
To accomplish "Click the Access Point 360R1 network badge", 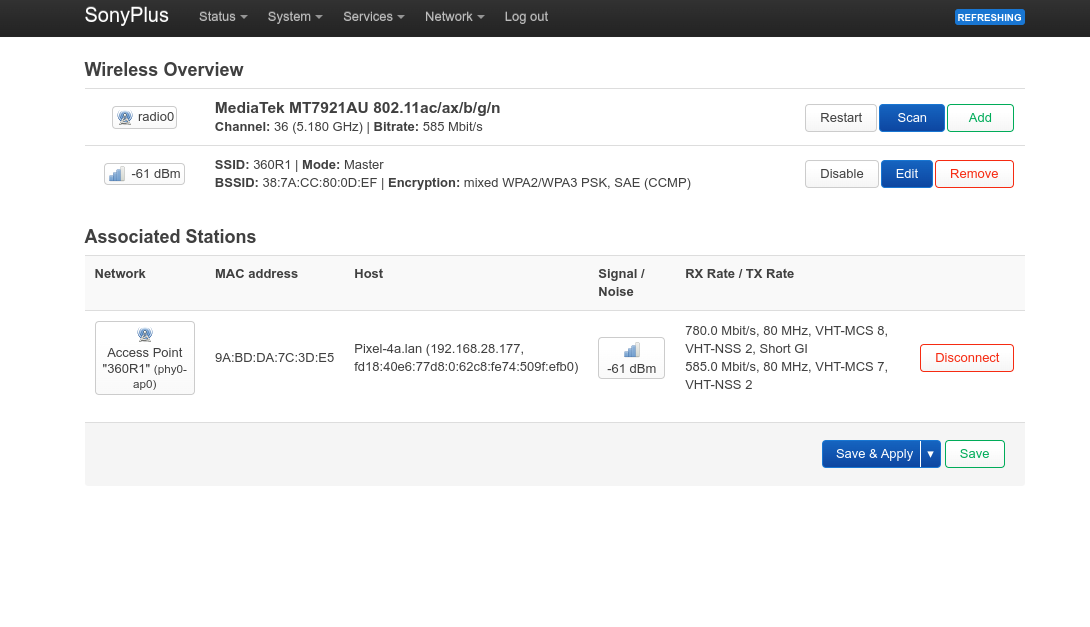I will tap(145, 358).
